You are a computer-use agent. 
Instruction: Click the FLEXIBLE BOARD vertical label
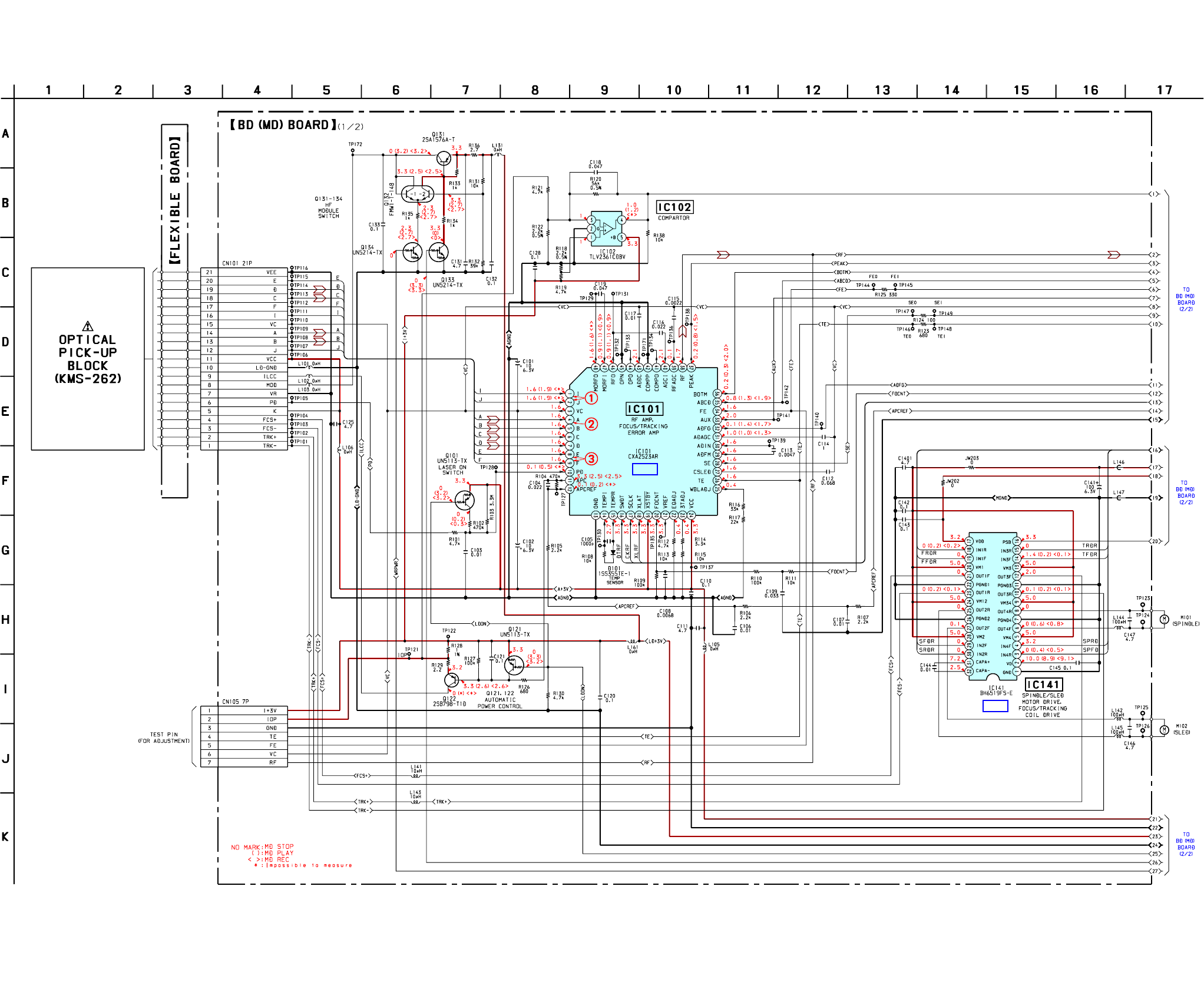[175, 200]
